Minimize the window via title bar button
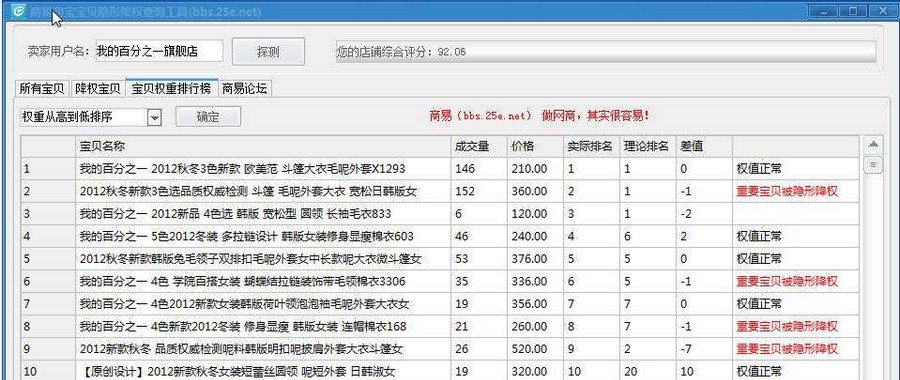 coord(824,10)
